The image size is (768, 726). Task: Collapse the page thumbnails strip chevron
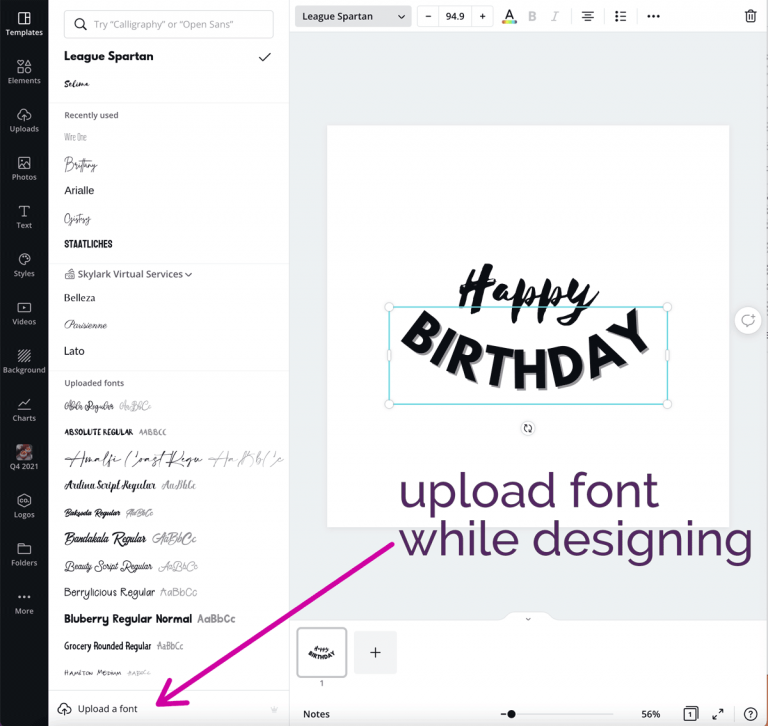528,619
